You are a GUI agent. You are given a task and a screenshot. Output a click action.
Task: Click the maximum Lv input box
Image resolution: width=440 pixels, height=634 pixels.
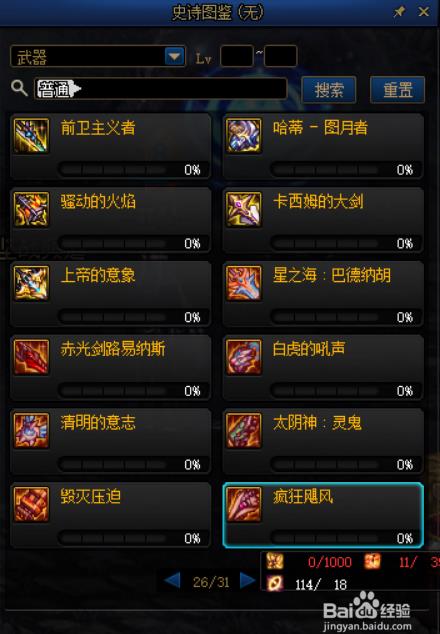[x=280, y=56]
